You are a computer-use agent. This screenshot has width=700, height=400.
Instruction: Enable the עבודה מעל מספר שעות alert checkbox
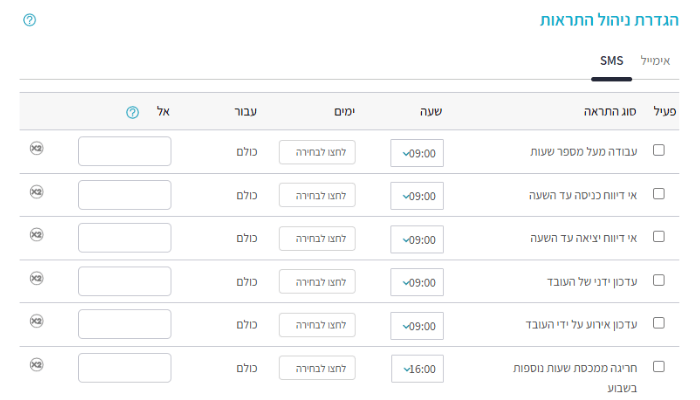coord(658,151)
